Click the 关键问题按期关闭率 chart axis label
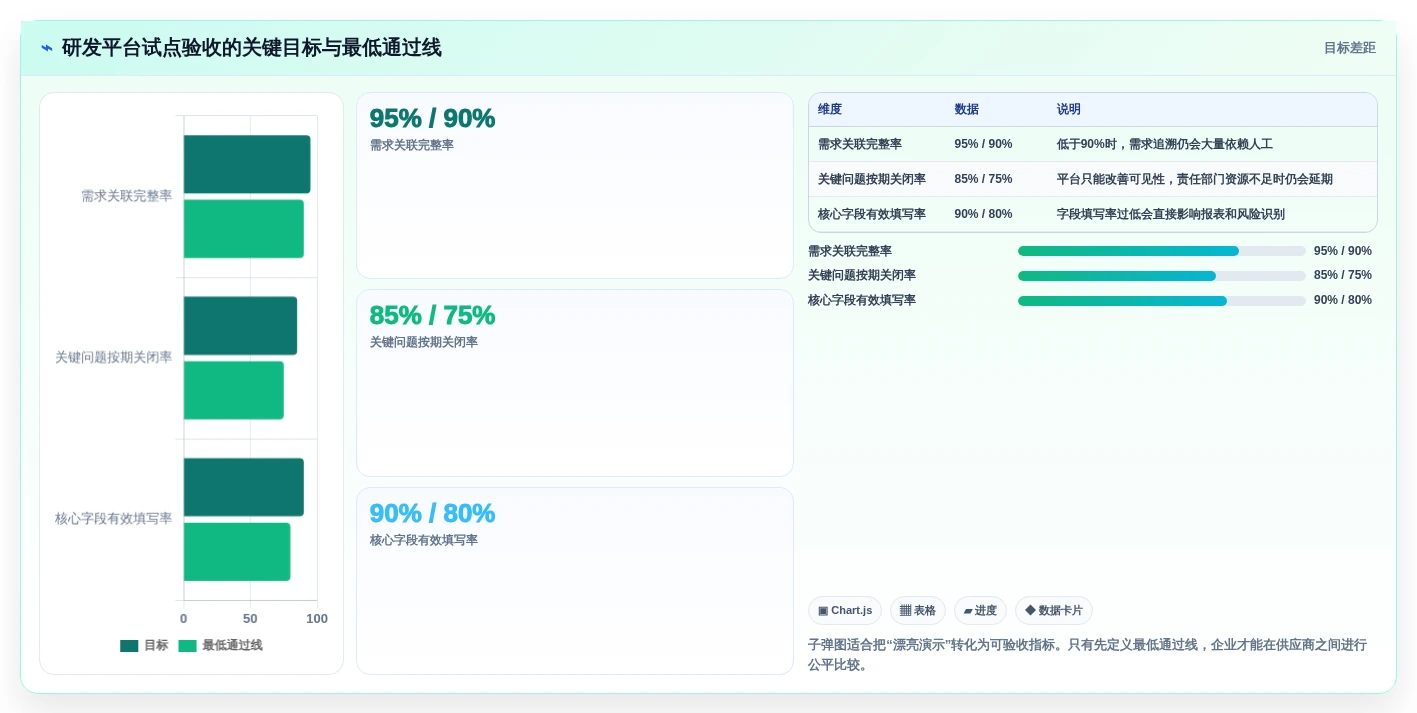Screen dimensions: 1417x713 tap(113, 357)
